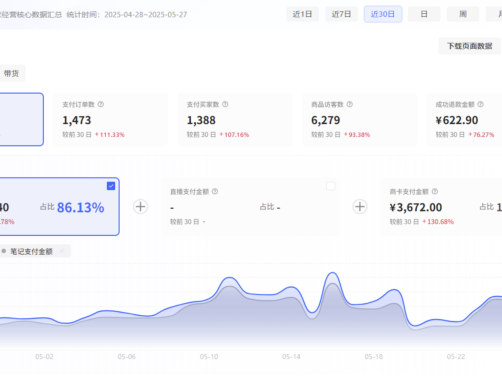502x376 pixels.
Task: Click the 05-10 chart date label
Action: [x=209, y=357]
